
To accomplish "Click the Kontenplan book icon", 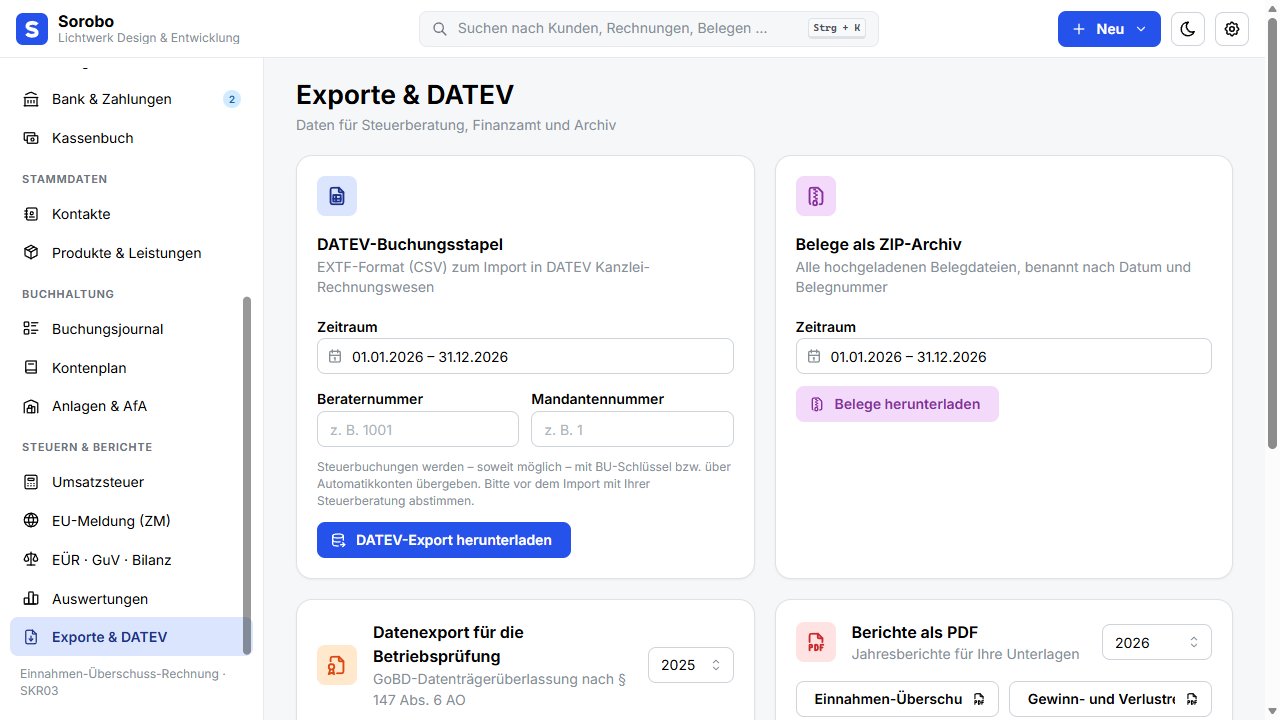I will (31, 368).
